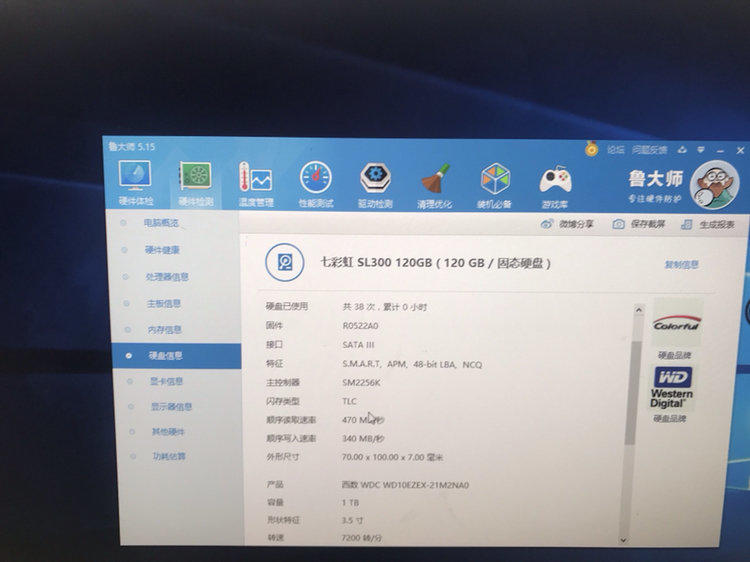Select 功耗估算 in sidebar
Screen dimensions: 750x562
click(x=169, y=456)
